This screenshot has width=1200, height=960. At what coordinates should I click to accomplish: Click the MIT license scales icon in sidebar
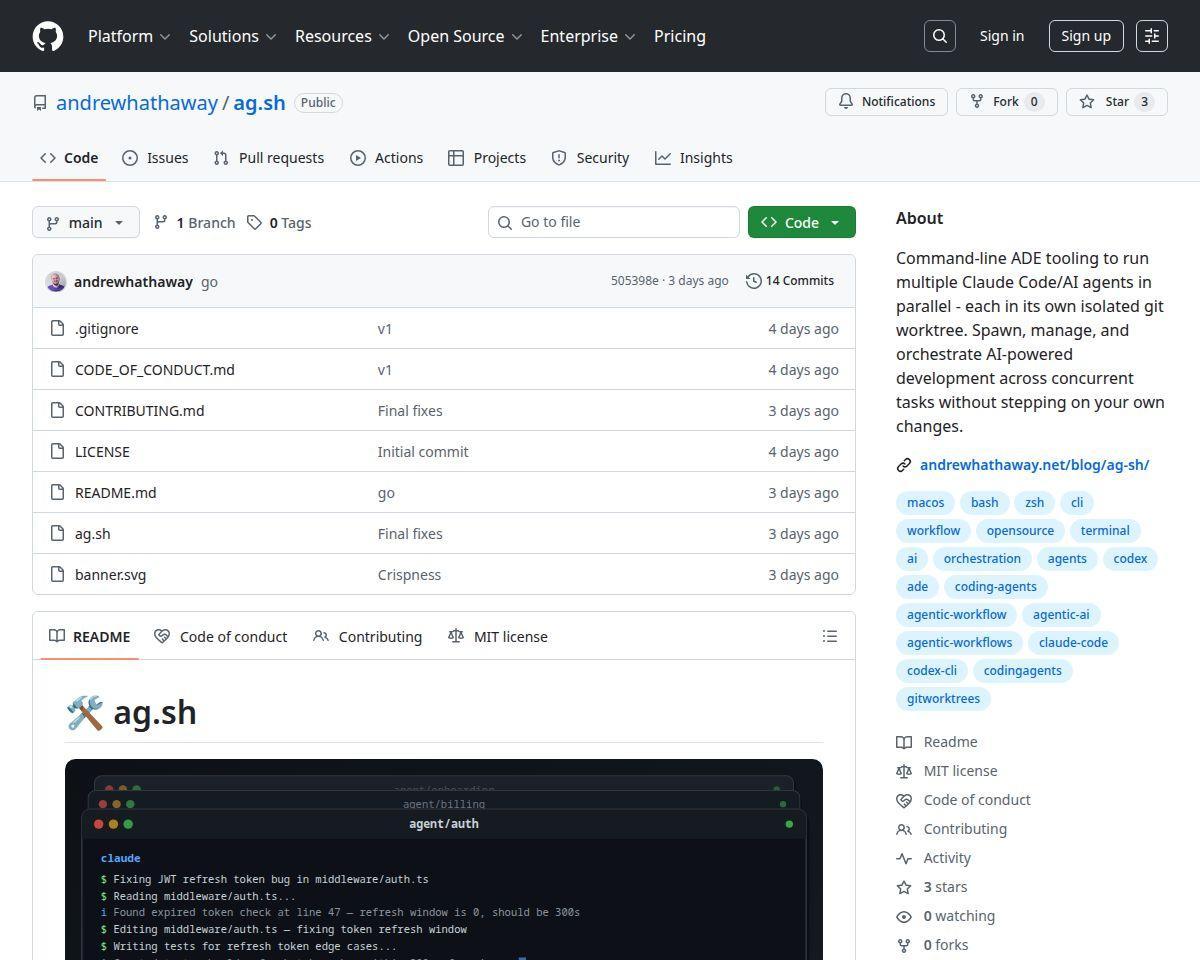point(905,770)
